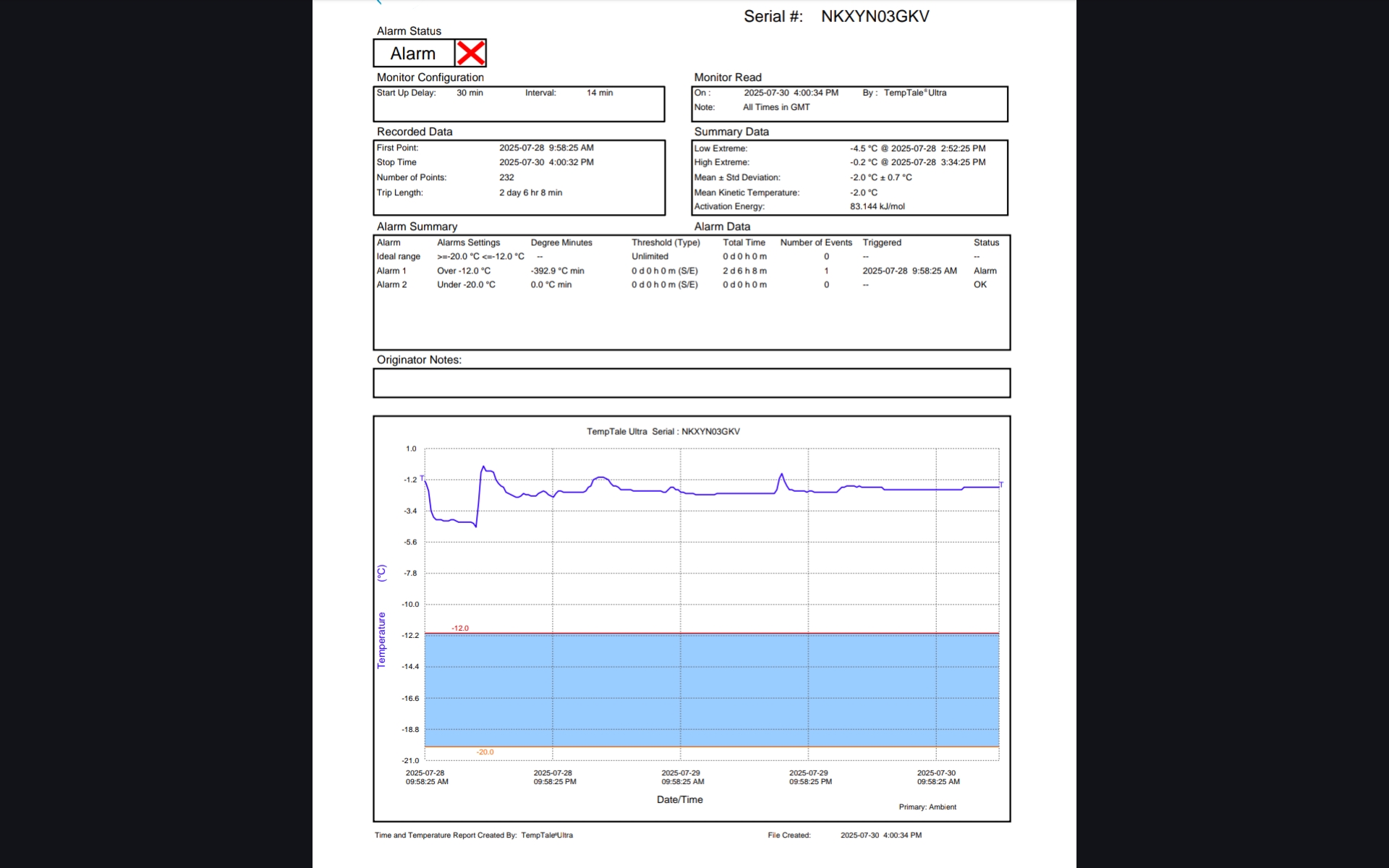This screenshot has height=868, width=1389.
Task: Click the Ideal range row label
Action: [x=398, y=256]
